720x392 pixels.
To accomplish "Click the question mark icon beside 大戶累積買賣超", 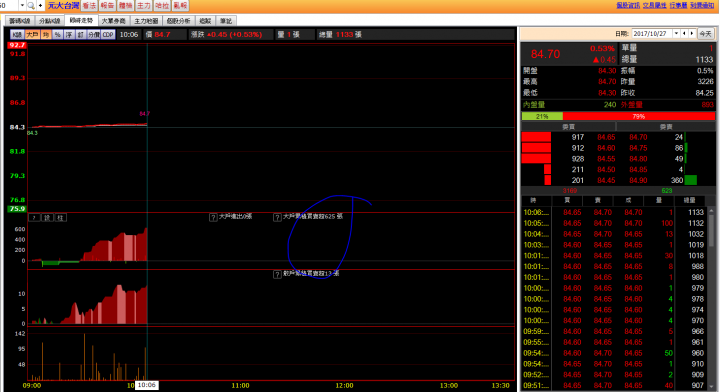I will pos(277,217).
